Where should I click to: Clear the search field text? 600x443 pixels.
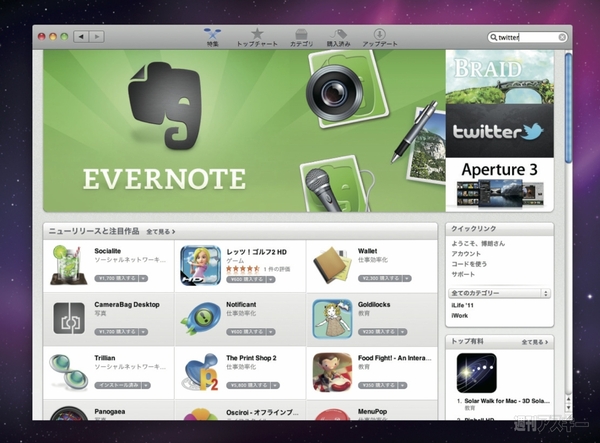(562, 37)
